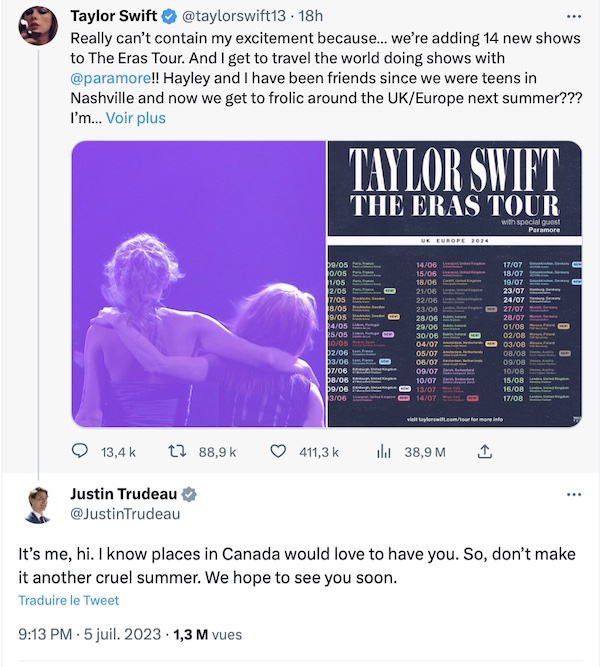Expand tweet text with Voir plus
Screen dimensions: 600x667
click(136, 118)
